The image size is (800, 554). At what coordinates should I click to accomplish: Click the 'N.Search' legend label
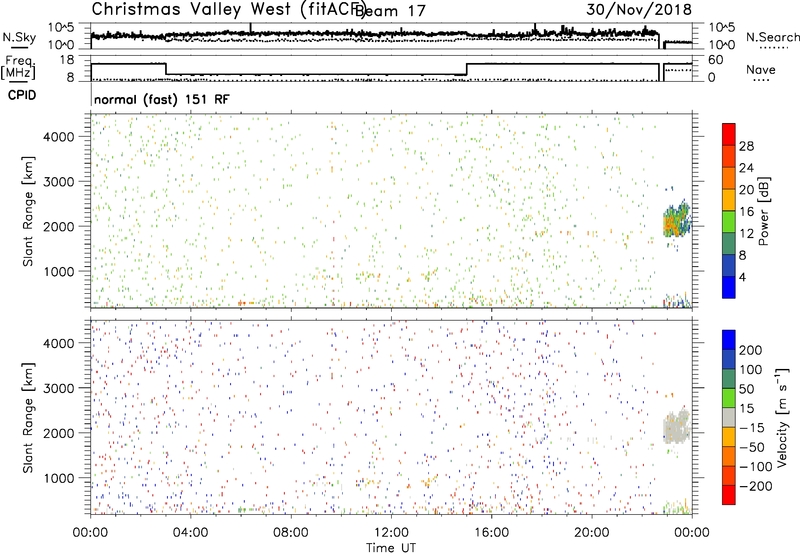[772, 37]
